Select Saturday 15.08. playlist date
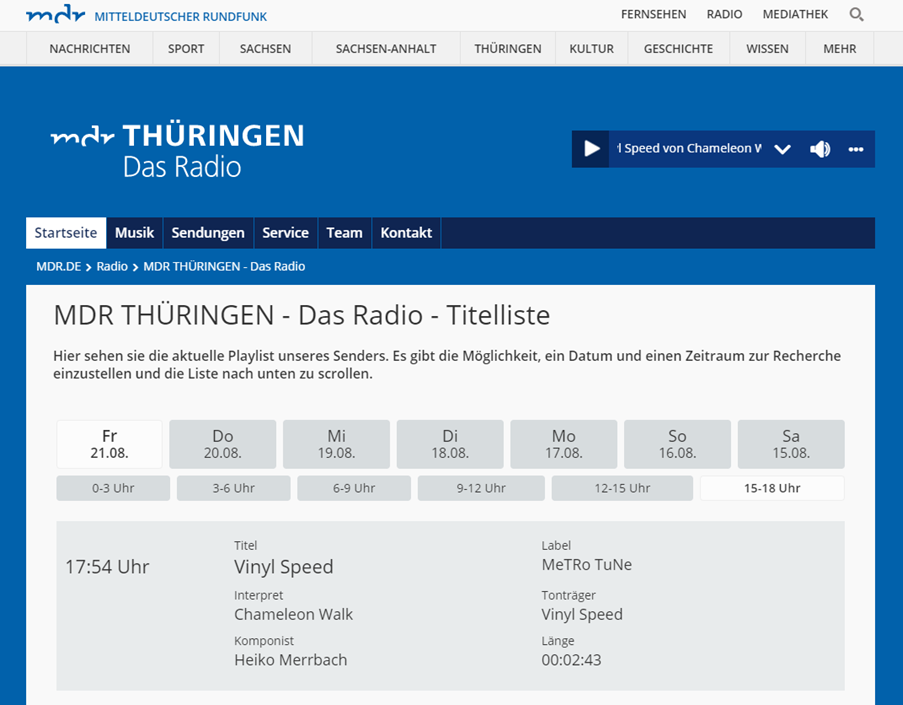This screenshot has width=903, height=705. 791,444
